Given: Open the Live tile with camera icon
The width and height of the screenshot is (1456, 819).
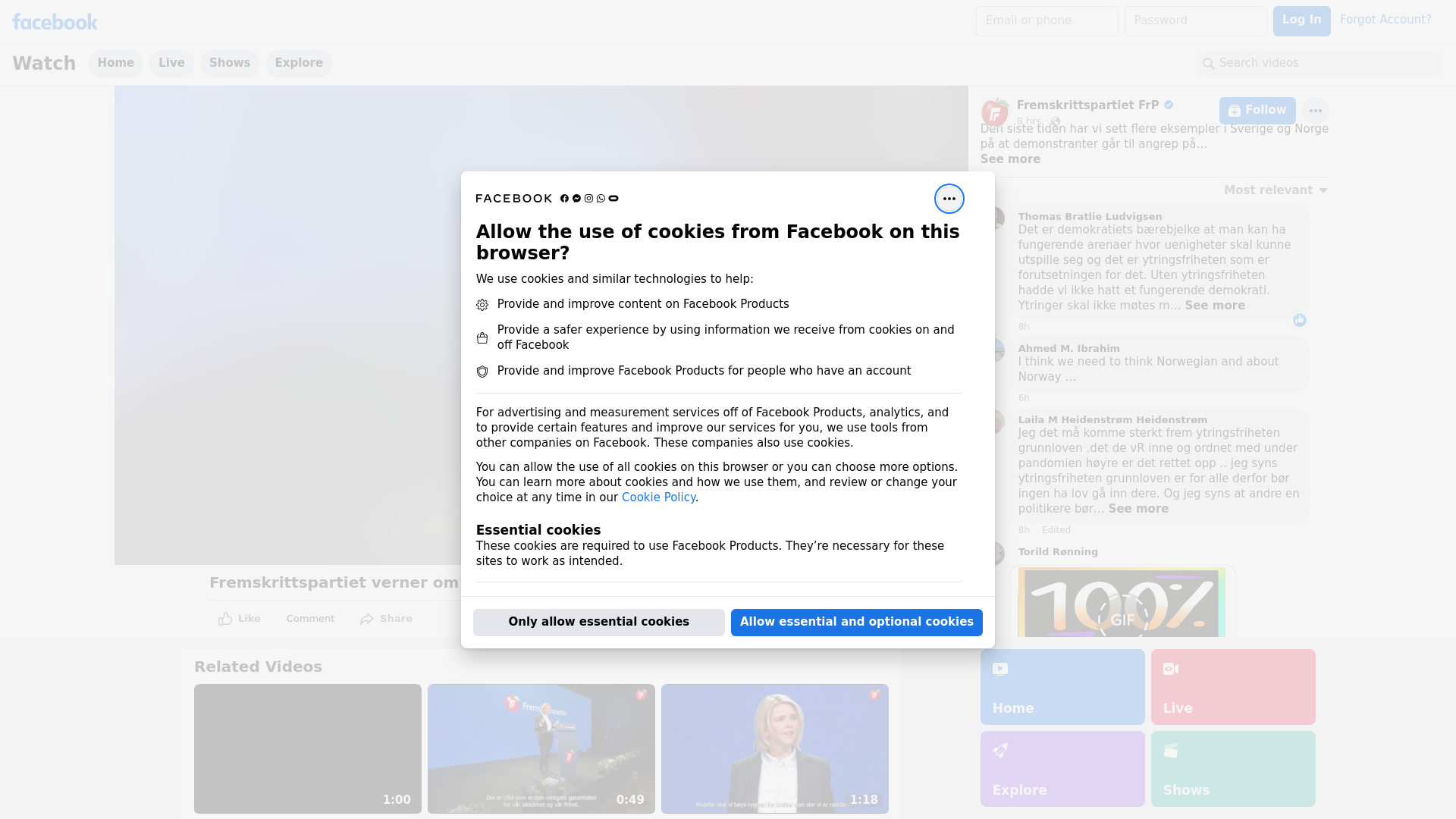Looking at the screenshot, I should [x=1233, y=687].
